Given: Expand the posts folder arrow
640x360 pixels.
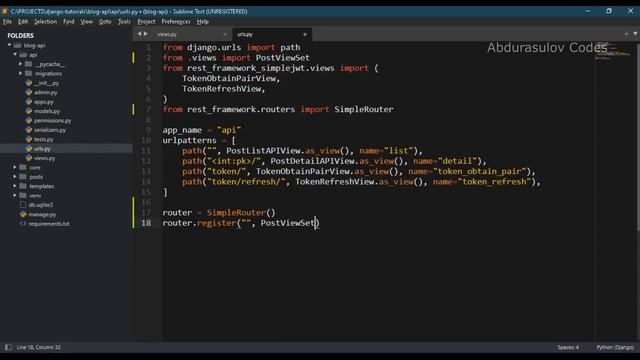Looking at the screenshot, I should click(15, 177).
